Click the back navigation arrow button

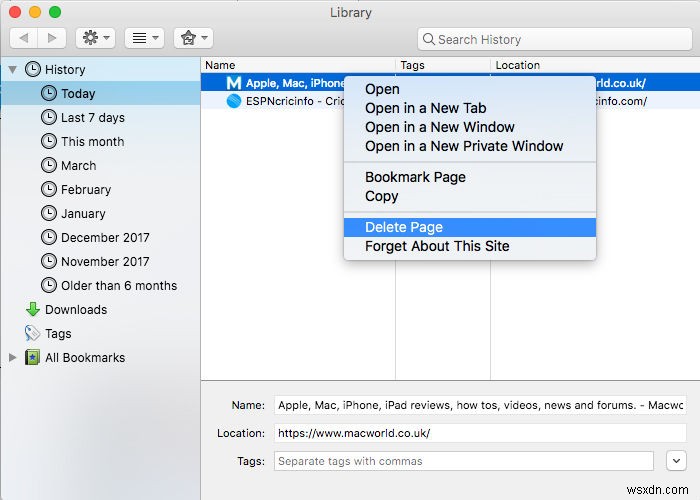coord(25,38)
